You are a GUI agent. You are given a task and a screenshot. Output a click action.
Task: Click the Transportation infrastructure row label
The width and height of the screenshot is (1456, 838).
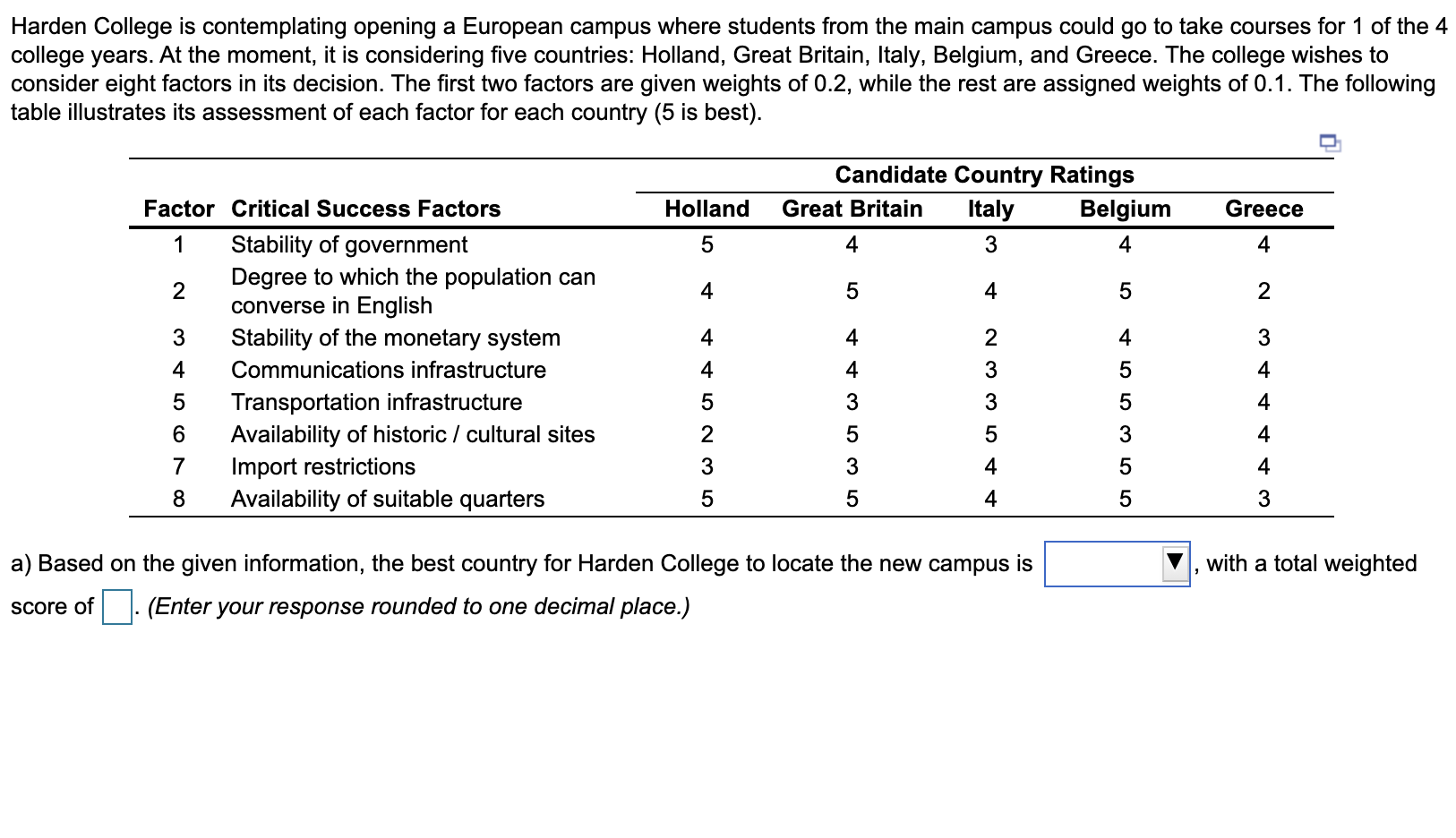[375, 402]
